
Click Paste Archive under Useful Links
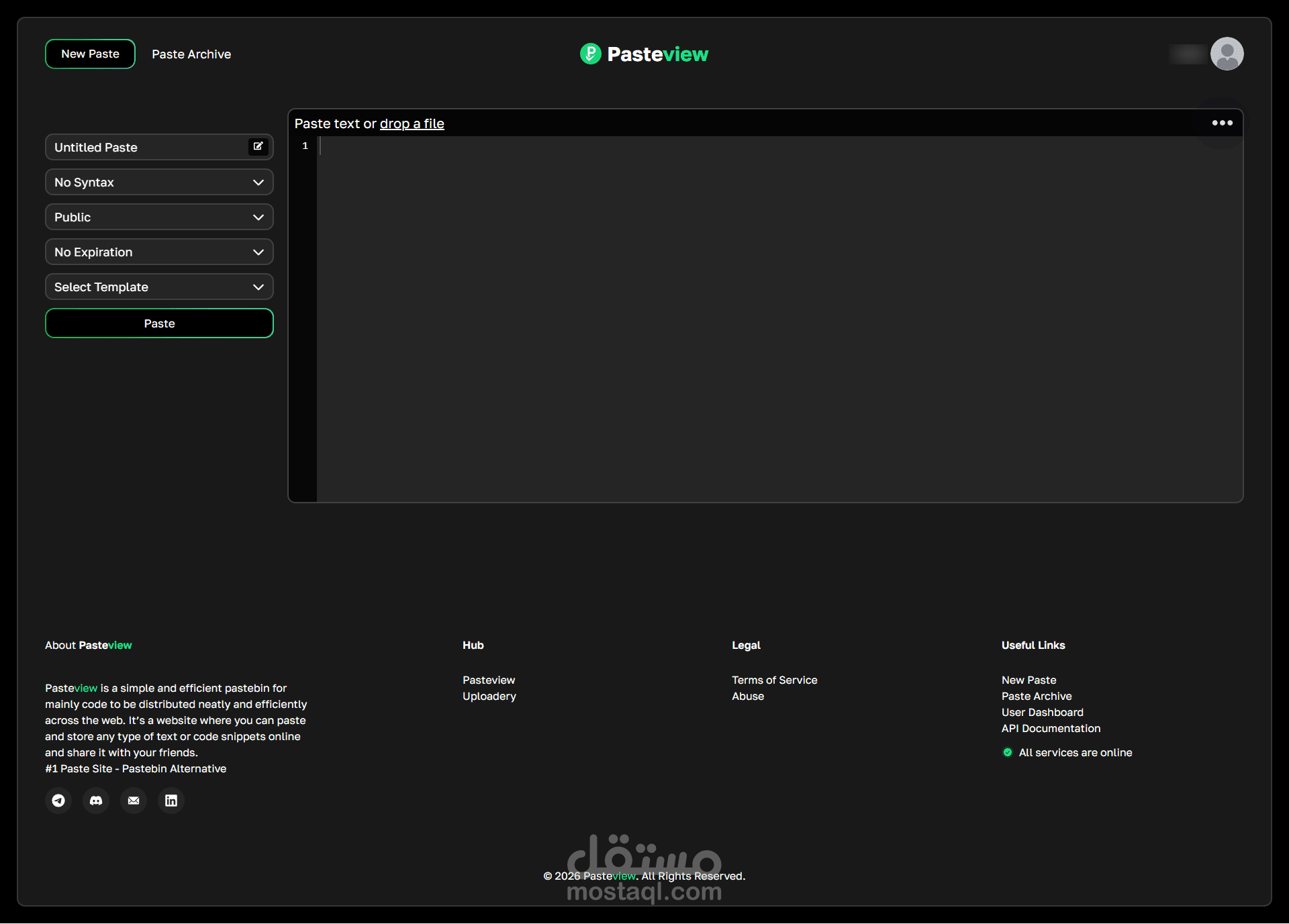pos(1037,696)
